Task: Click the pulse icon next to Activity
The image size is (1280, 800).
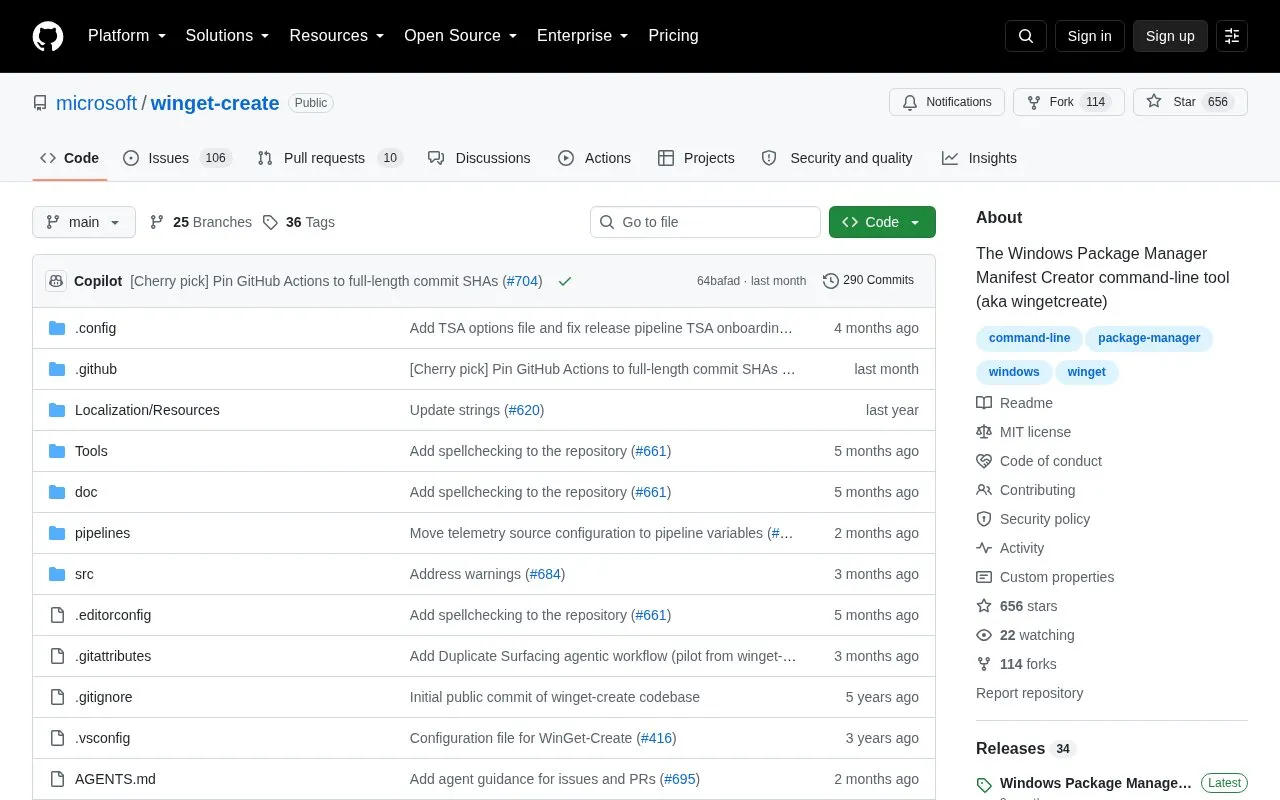Action: 984,548
